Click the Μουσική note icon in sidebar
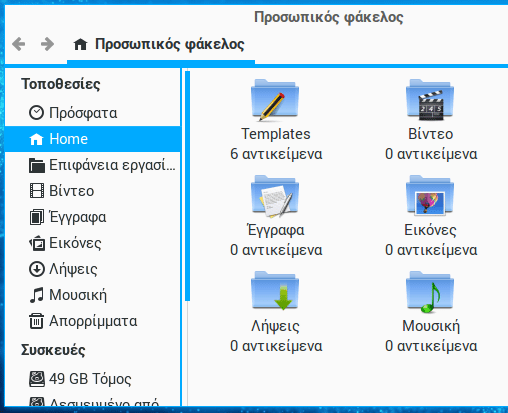The image size is (508, 413). click(36, 295)
